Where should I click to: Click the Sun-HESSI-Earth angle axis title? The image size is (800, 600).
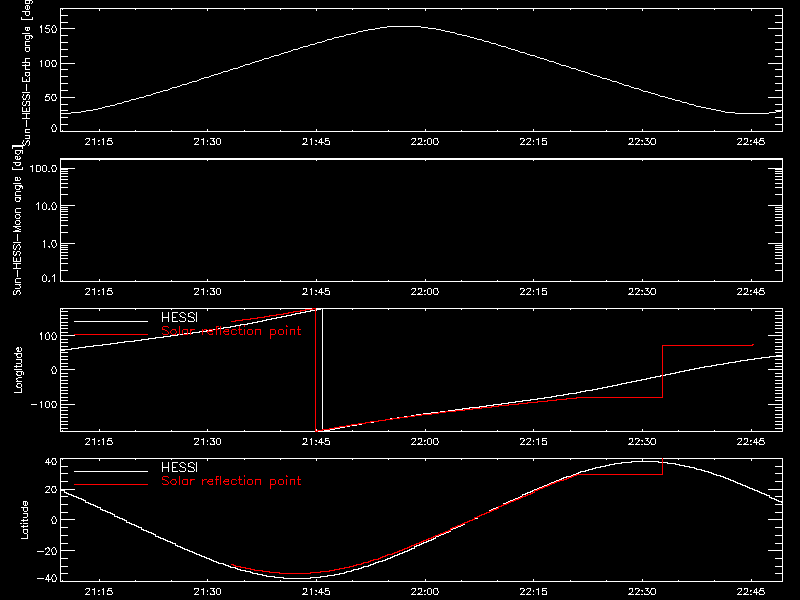27,73
